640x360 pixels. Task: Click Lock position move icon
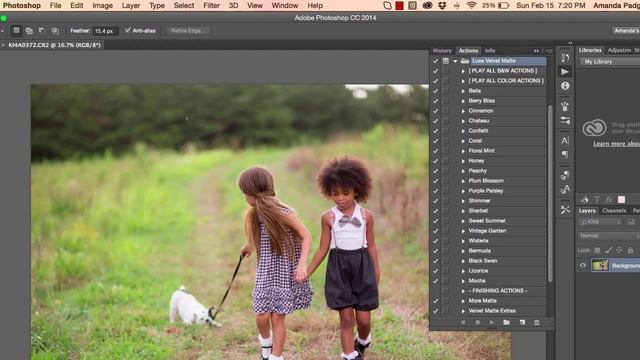619,250
